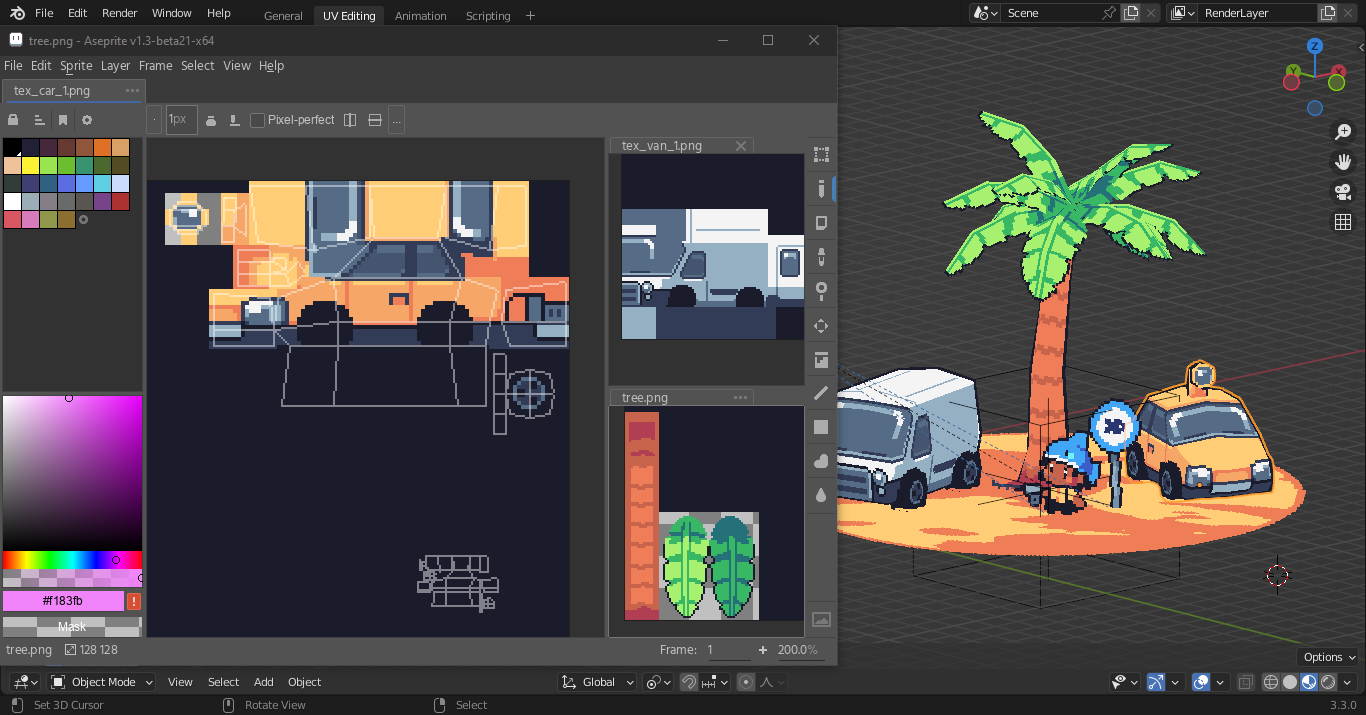Toggle the Pixel-perfect checkbox
Viewport: 1366px width, 715px height.
257,119
